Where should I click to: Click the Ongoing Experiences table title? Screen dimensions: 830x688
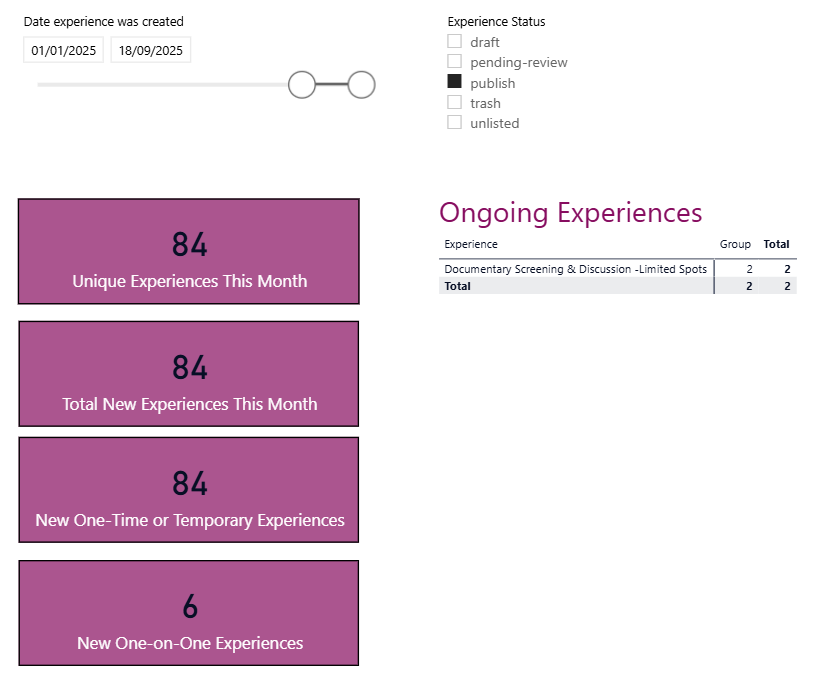[x=570, y=212]
